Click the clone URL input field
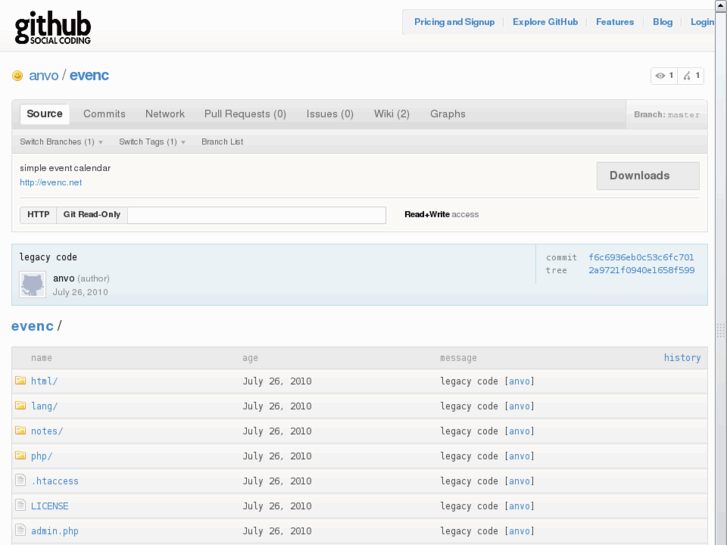This screenshot has width=727, height=545. [257, 215]
